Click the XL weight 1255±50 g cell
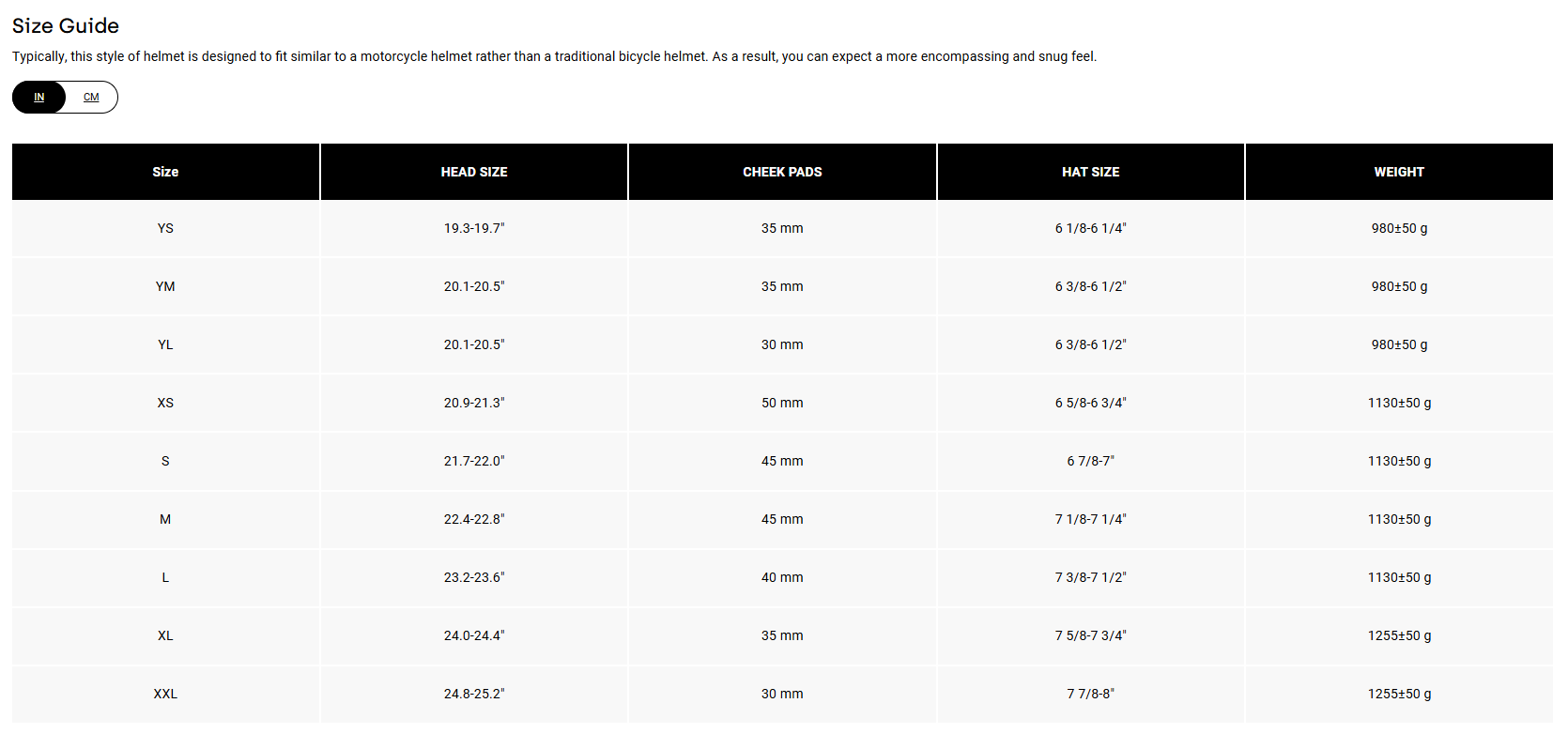Image resolution: width=1568 pixels, height=749 pixels. coord(1399,635)
